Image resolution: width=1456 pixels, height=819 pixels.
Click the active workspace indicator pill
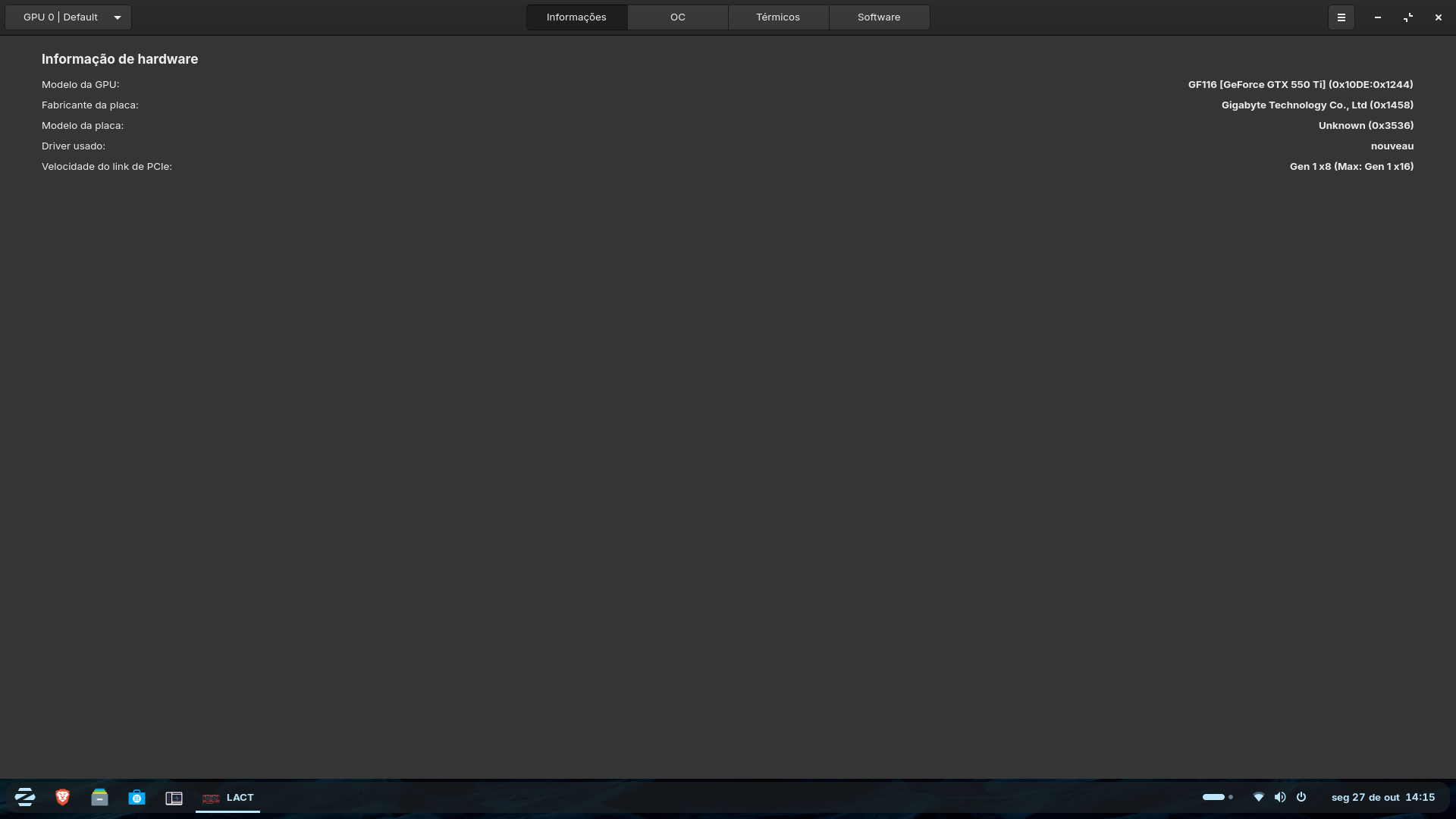(x=1213, y=797)
